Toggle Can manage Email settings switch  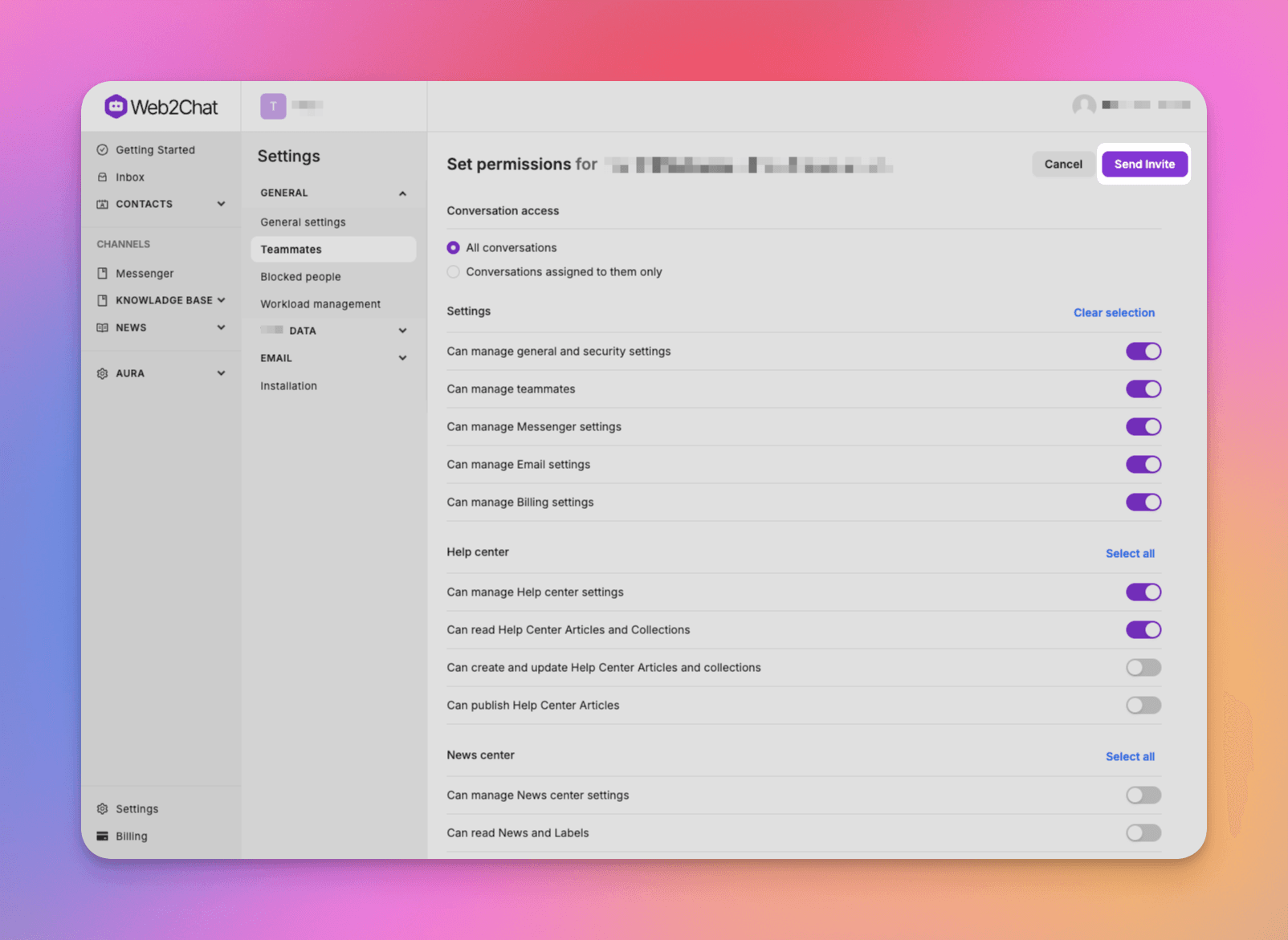[1143, 464]
